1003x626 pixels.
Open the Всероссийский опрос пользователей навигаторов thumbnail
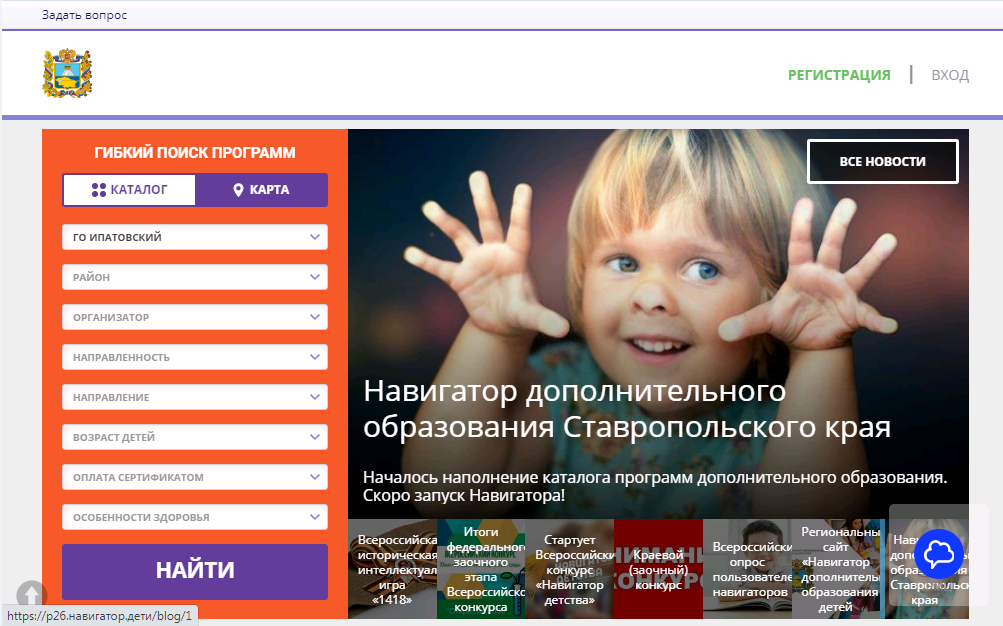point(747,569)
